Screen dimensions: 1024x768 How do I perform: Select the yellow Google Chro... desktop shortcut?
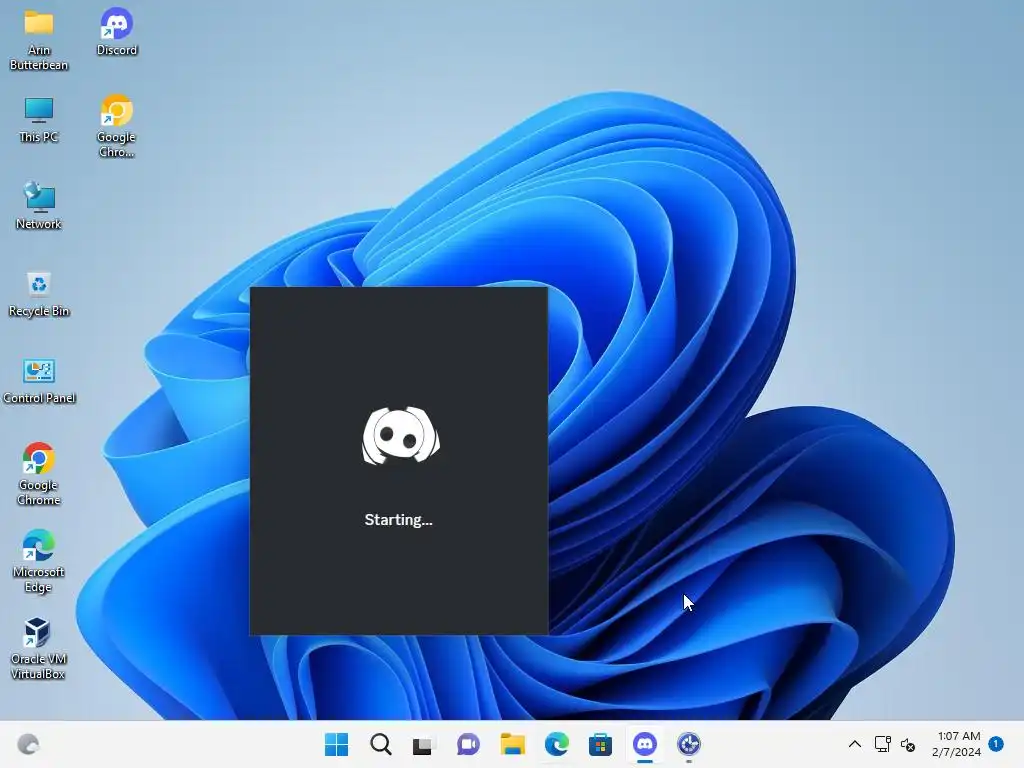[117, 127]
